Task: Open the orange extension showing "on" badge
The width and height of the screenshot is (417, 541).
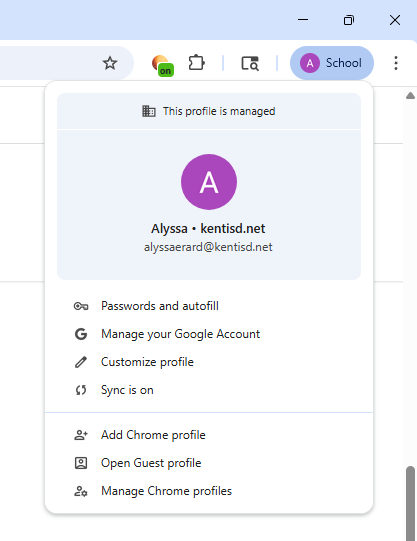Action: pos(162,65)
